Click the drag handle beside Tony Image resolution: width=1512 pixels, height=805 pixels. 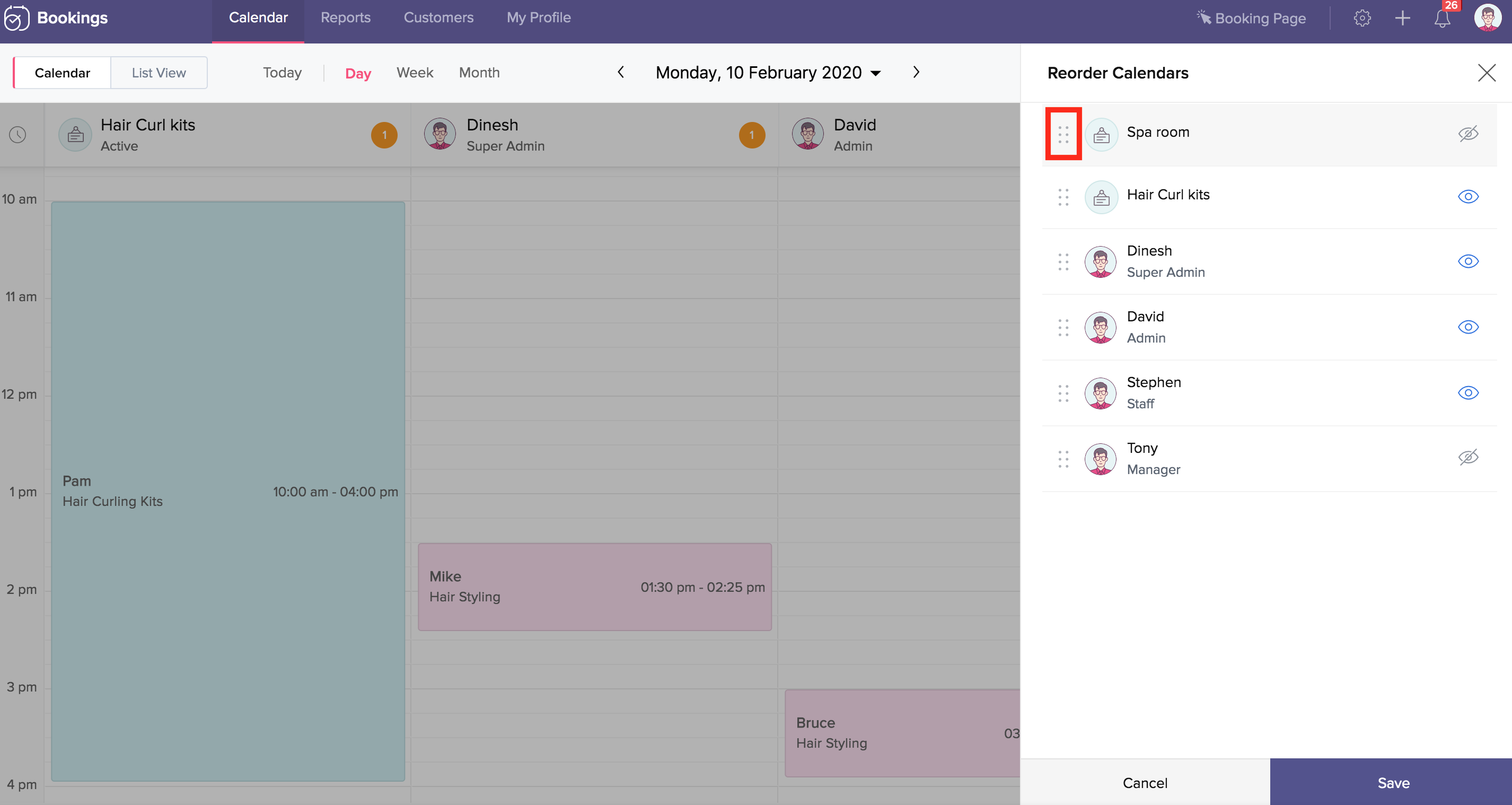pyautogui.click(x=1063, y=459)
